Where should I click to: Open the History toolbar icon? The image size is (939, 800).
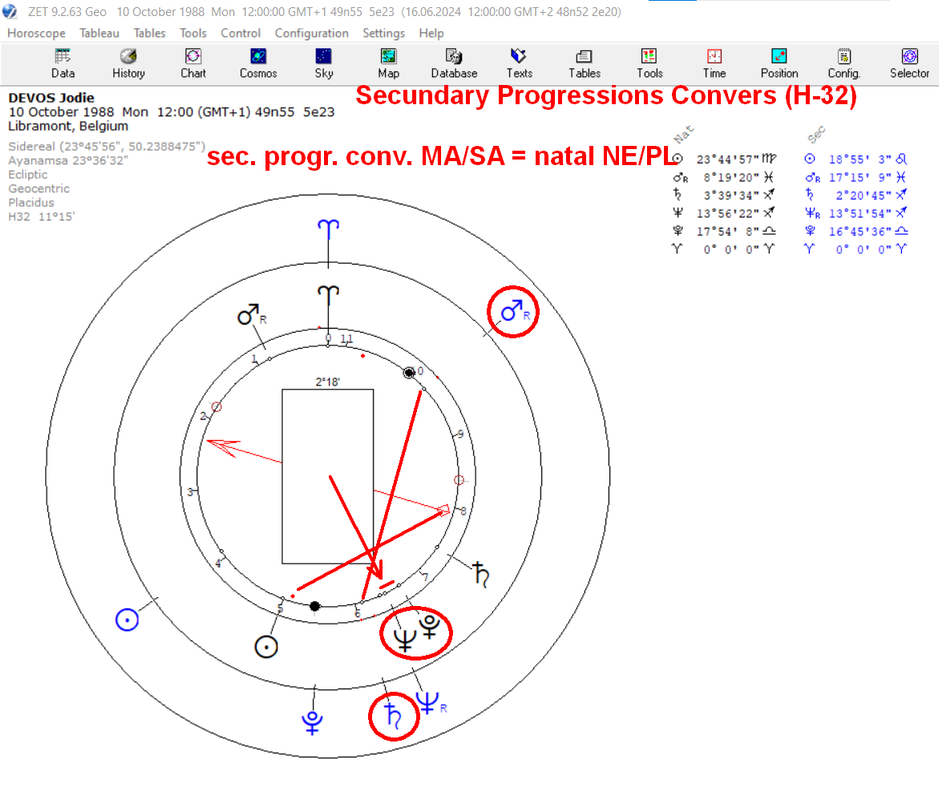(128, 64)
